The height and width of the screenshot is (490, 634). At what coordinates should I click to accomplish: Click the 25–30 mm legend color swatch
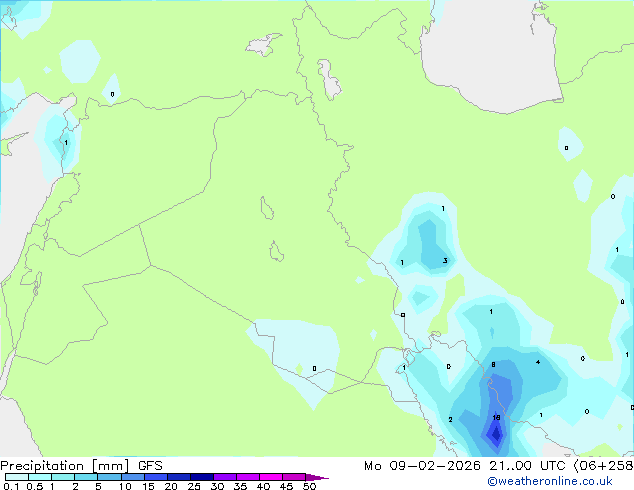201,477
